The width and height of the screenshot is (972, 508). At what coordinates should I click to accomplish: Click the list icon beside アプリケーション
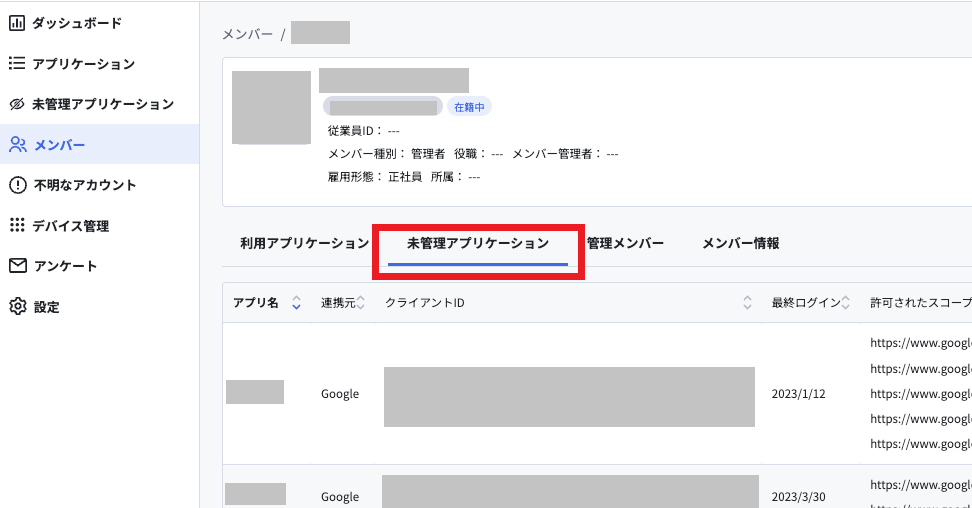point(17,63)
